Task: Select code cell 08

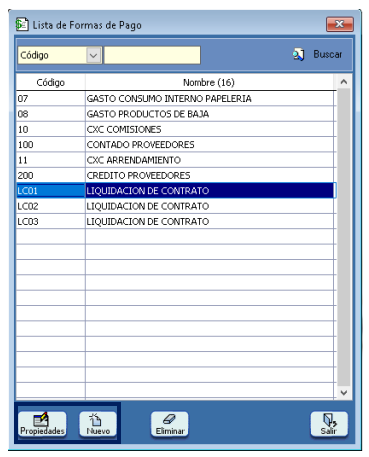Action: click(51, 114)
